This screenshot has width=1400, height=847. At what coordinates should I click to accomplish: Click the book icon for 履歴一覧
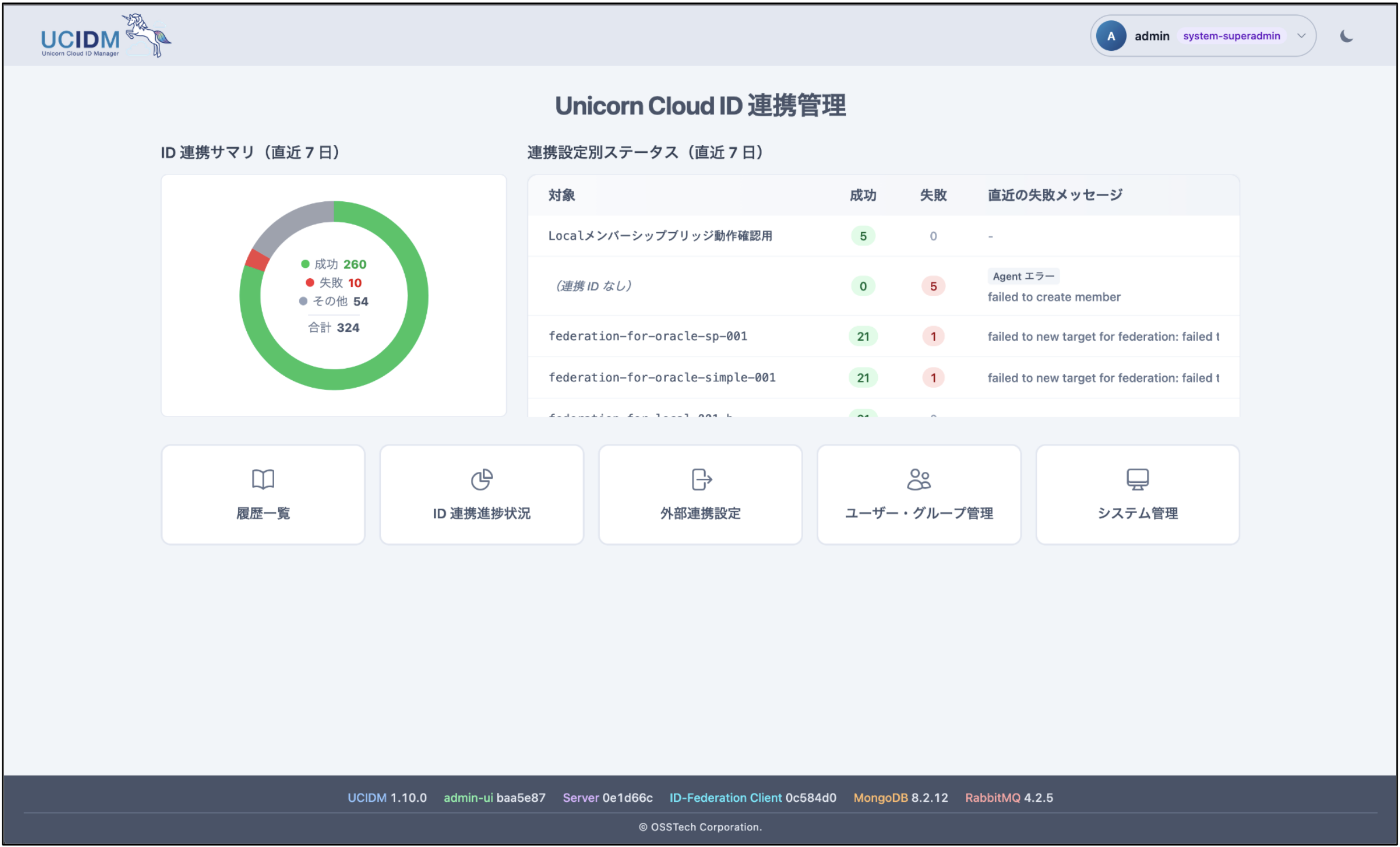[263, 479]
